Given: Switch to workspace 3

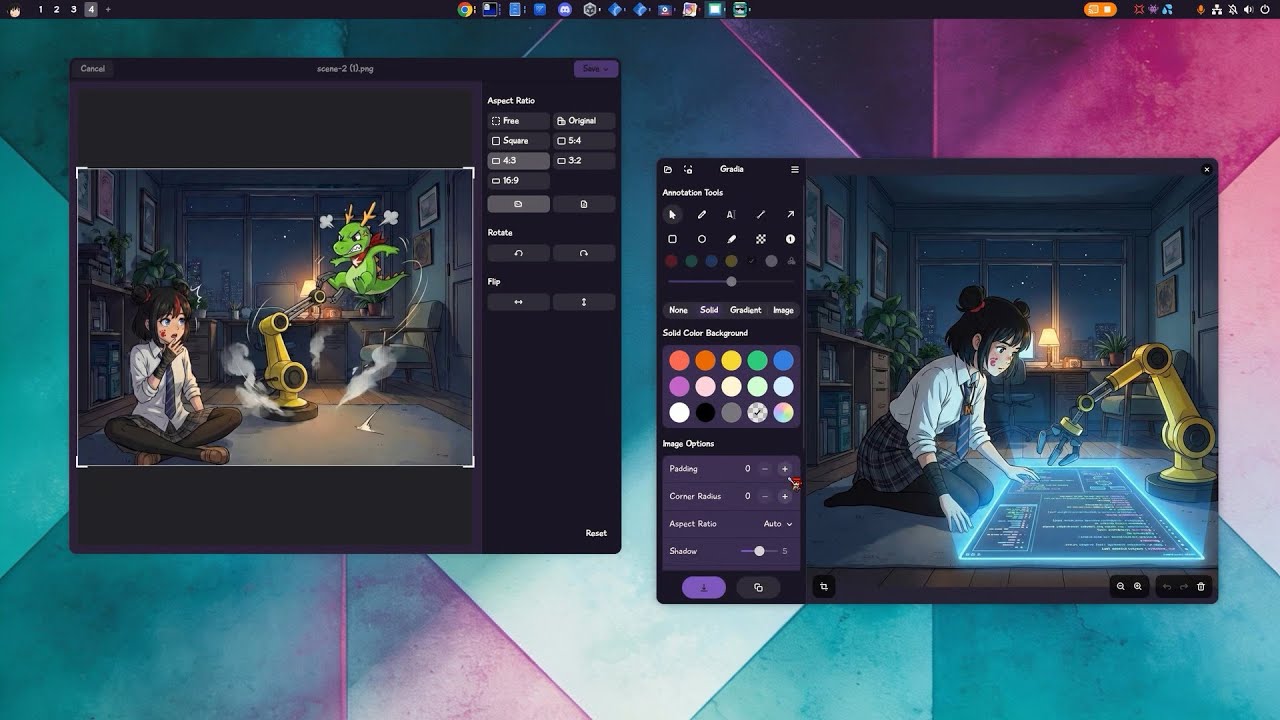Looking at the screenshot, I should pos(73,9).
